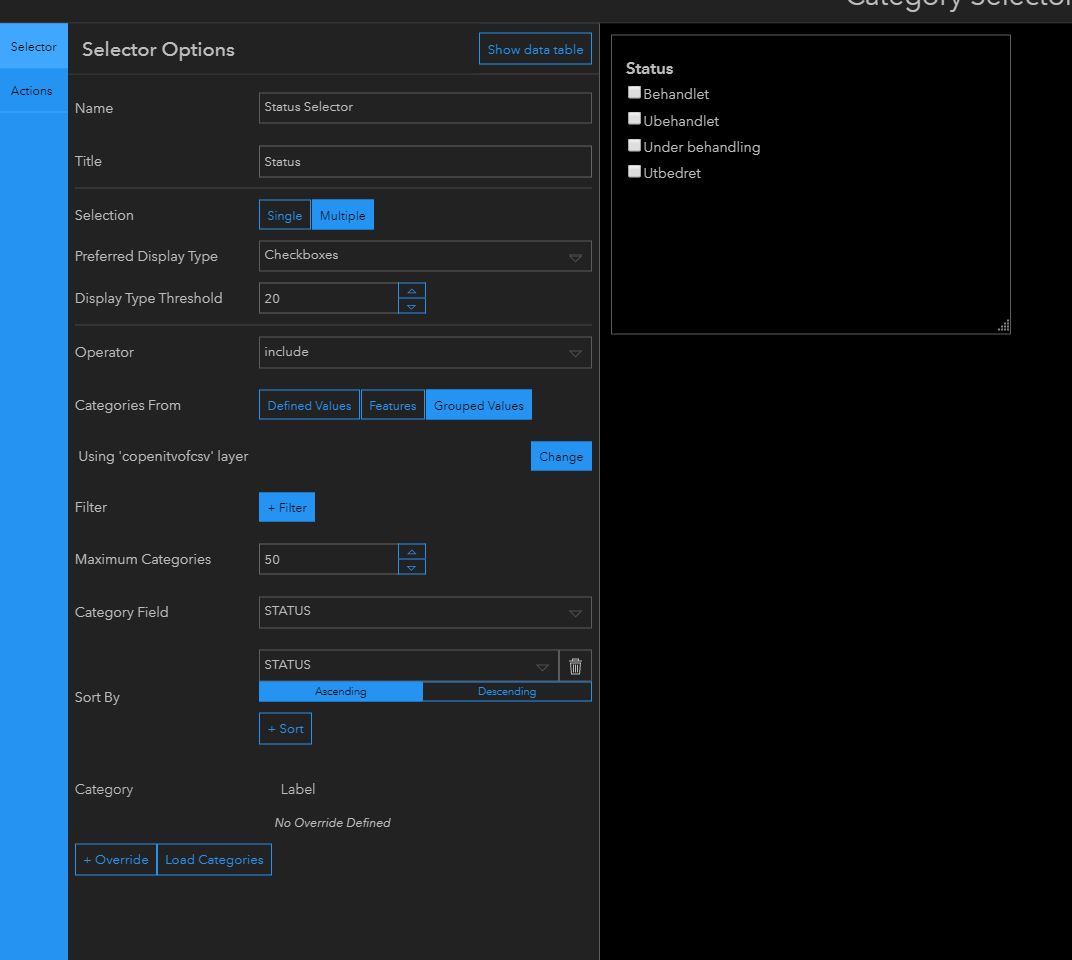Open the Category Field dropdown

576,612
